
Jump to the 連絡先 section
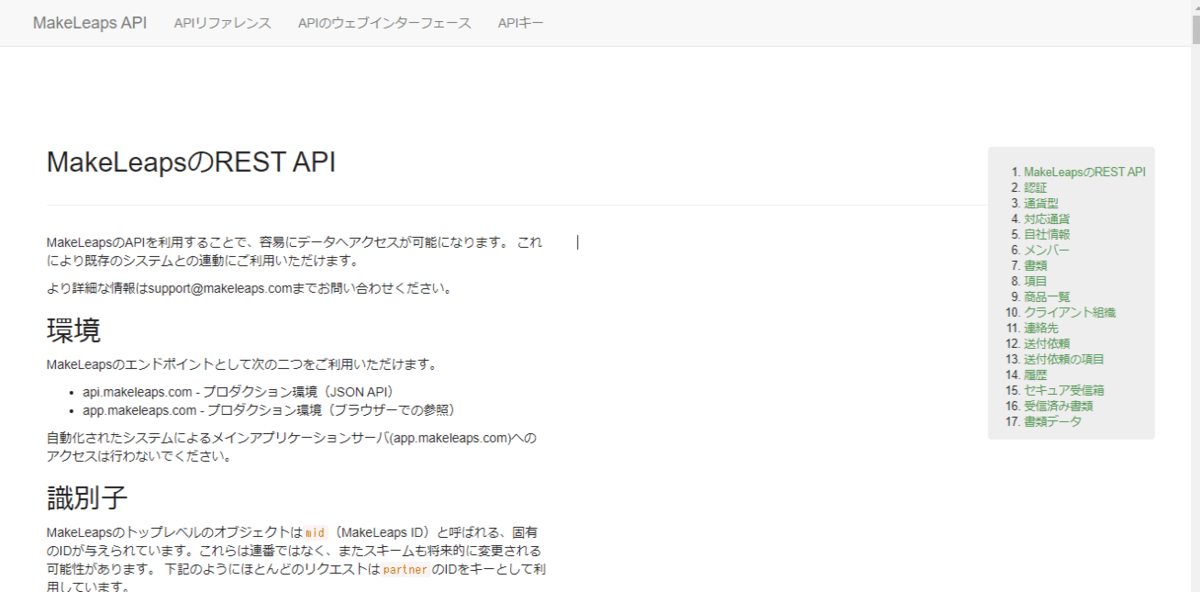pos(1044,327)
